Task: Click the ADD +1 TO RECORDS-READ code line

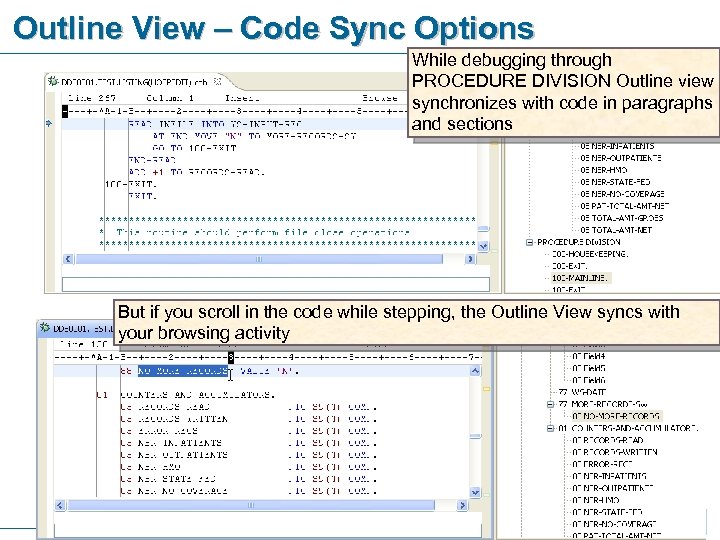Action: (x=197, y=172)
